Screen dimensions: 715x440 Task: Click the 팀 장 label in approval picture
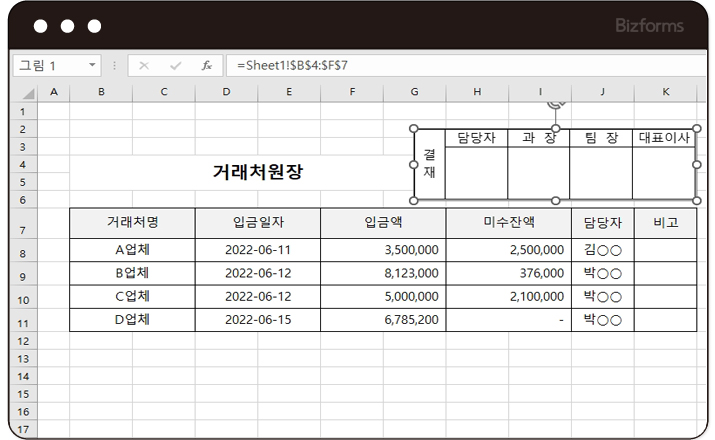pyautogui.click(x=601, y=138)
